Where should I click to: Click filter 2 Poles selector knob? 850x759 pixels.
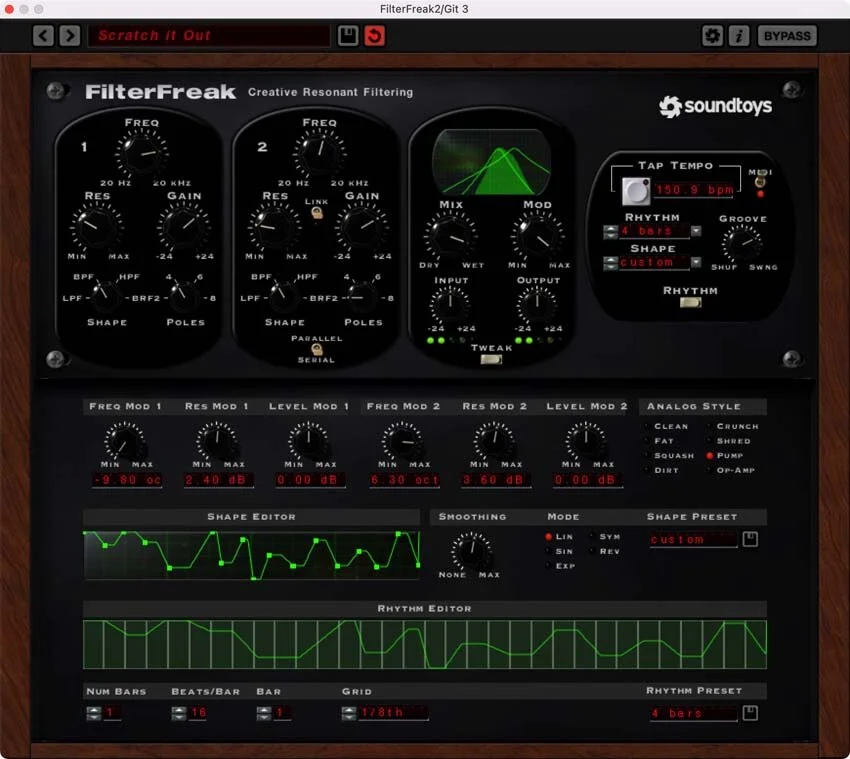pyautogui.click(x=362, y=296)
